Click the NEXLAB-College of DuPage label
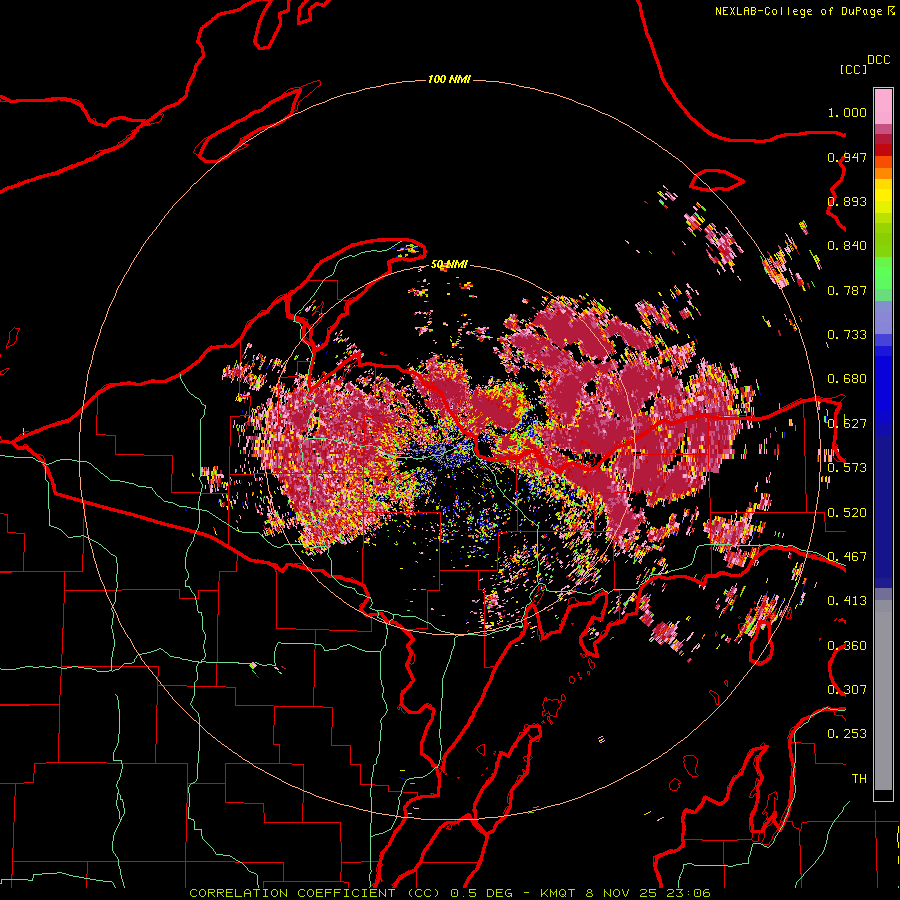This screenshot has width=900, height=900. pos(798,11)
